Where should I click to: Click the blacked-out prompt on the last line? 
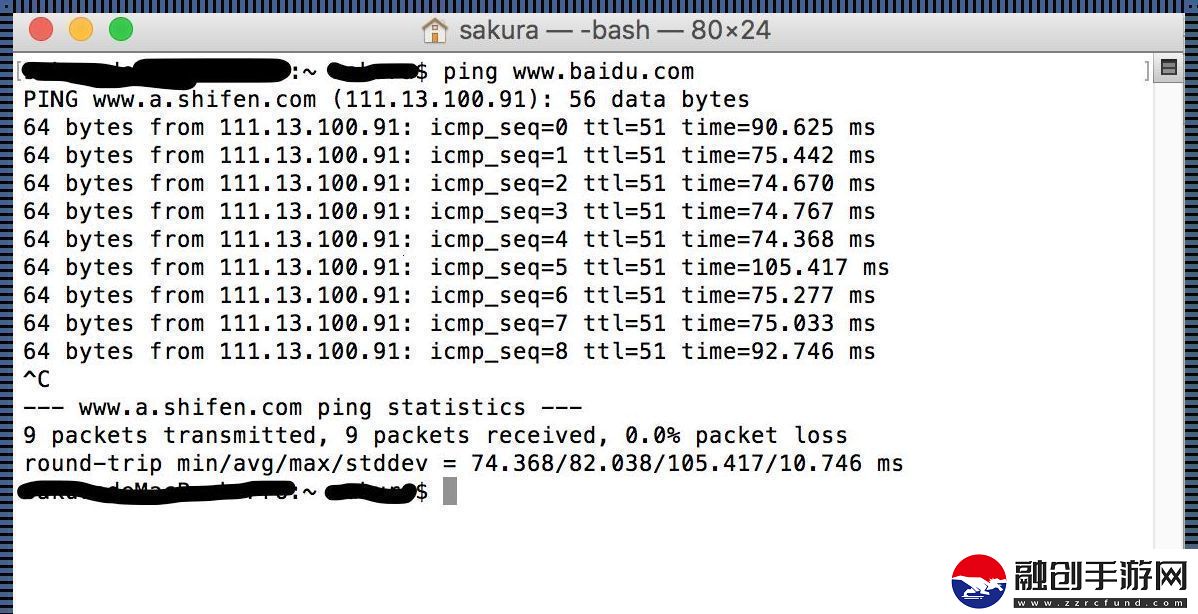(222, 491)
